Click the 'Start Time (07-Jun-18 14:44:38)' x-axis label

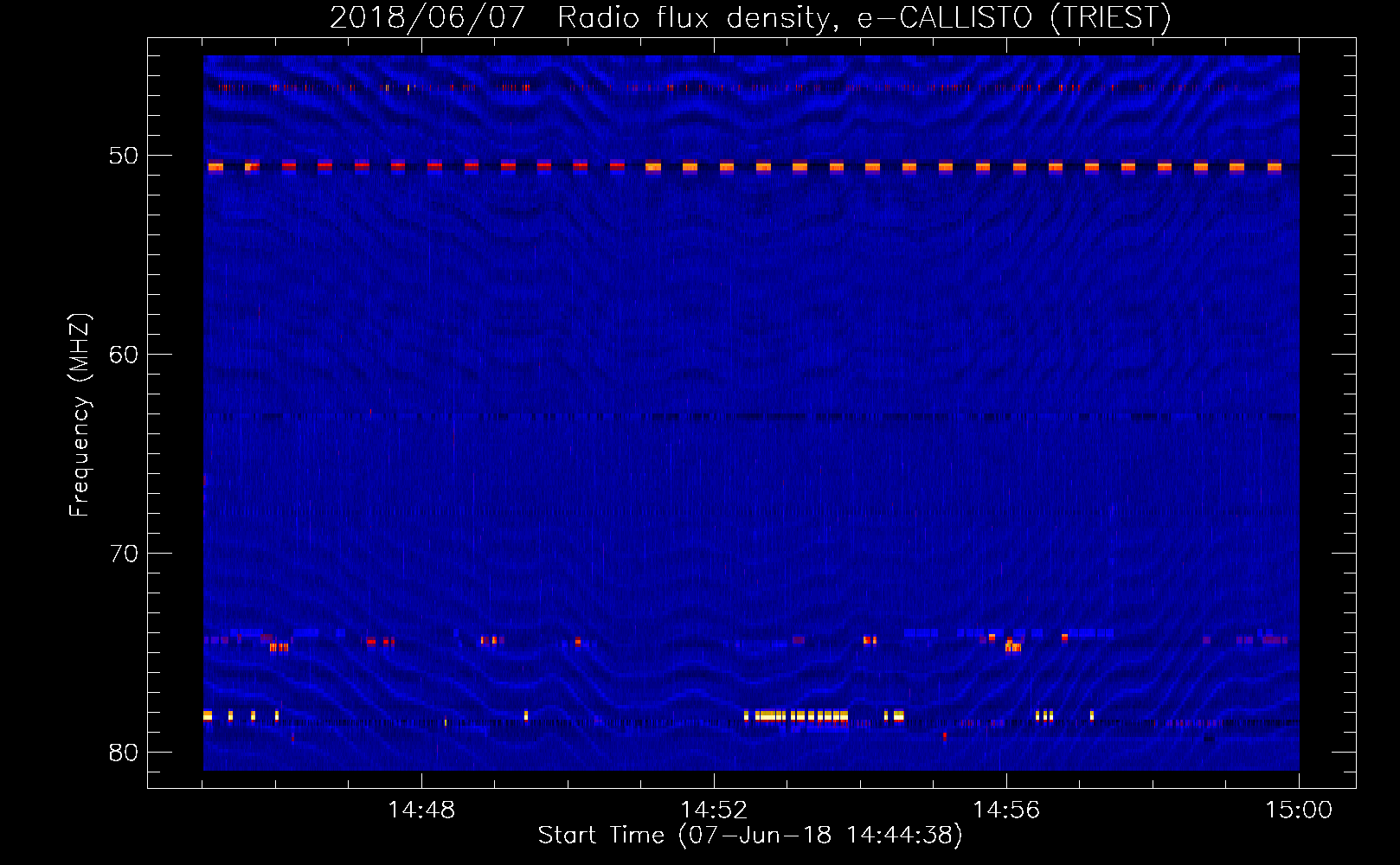(750, 836)
